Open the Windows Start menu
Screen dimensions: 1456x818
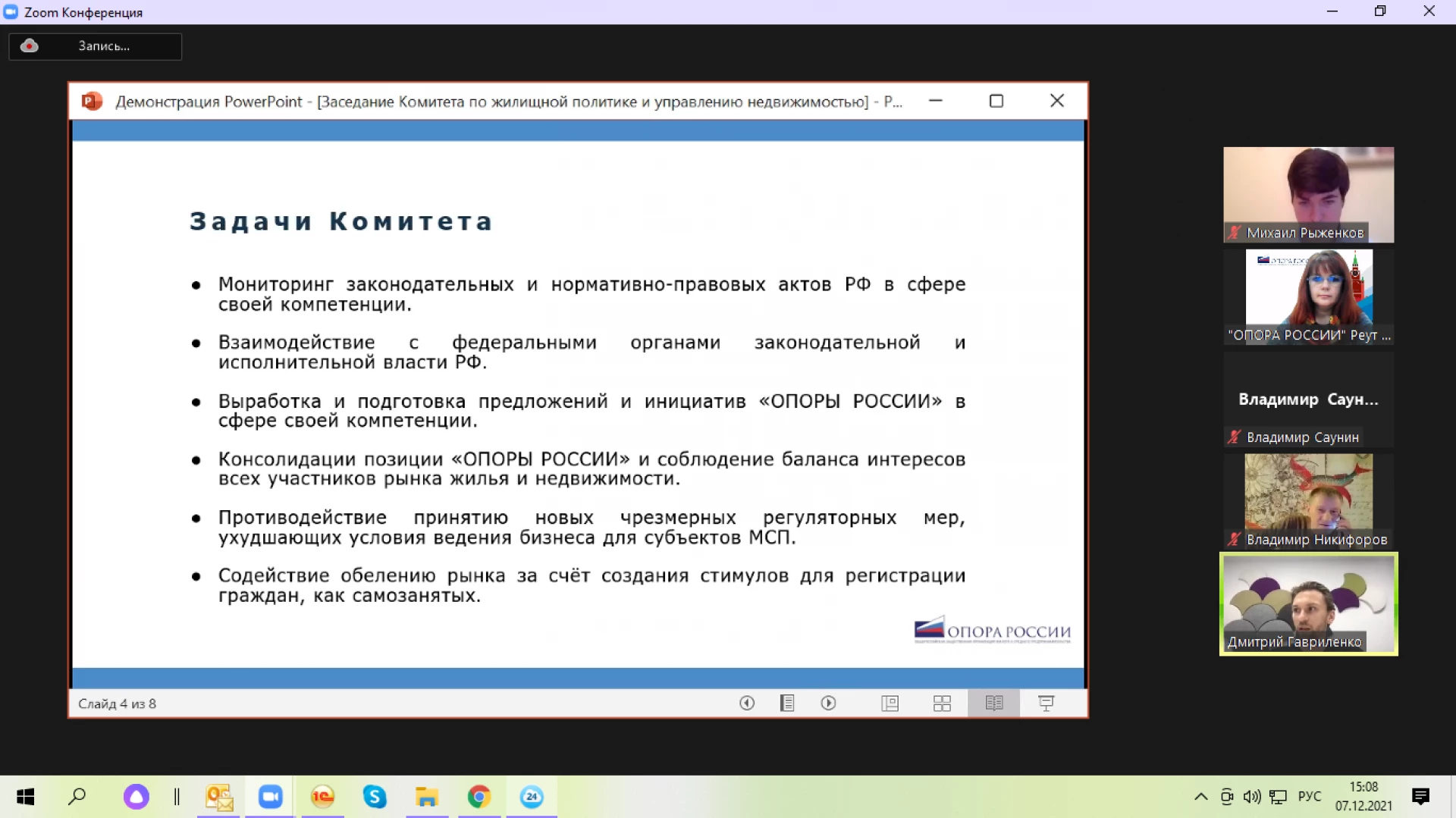pos(25,797)
